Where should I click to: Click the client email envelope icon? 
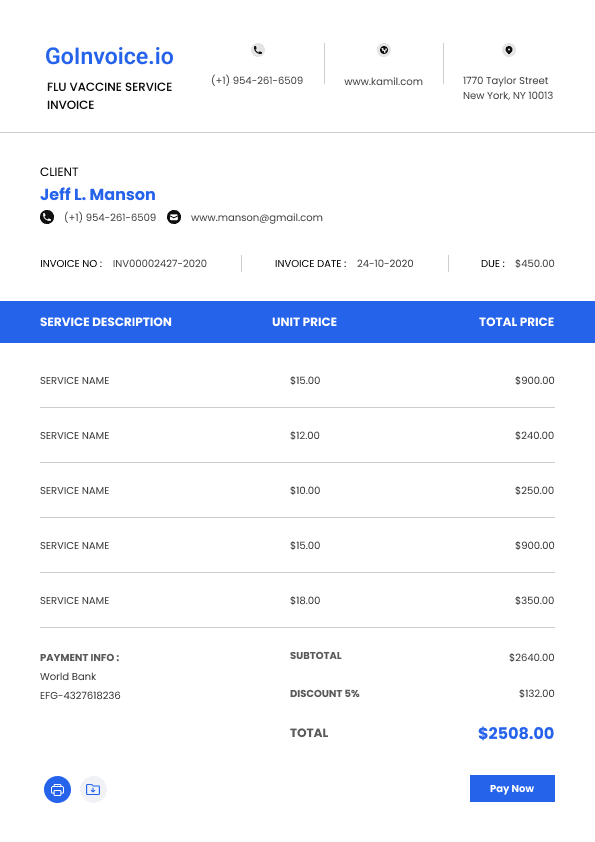point(174,217)
